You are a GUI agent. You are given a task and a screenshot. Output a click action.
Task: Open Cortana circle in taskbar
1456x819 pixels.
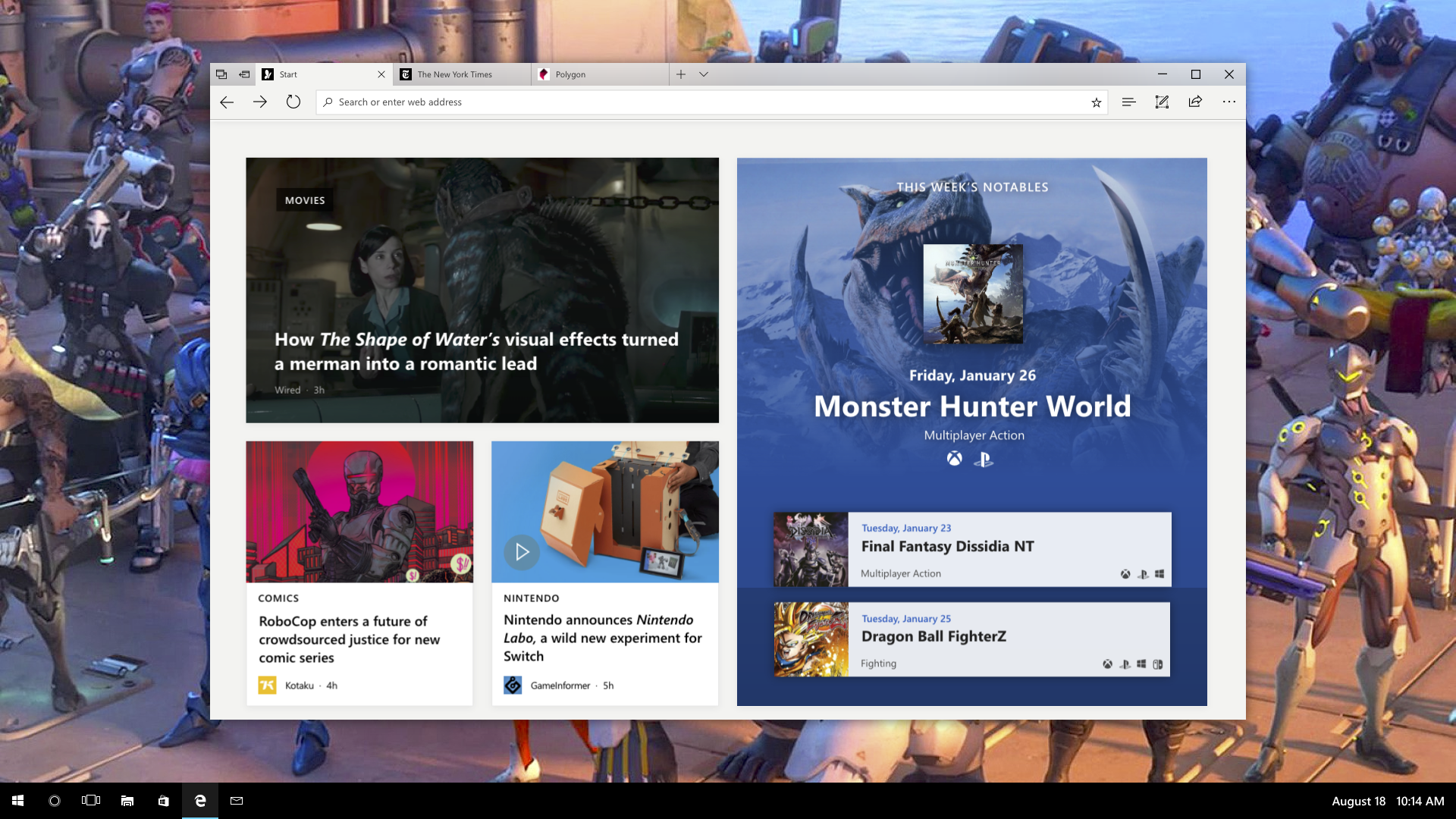tap(55, 801)
